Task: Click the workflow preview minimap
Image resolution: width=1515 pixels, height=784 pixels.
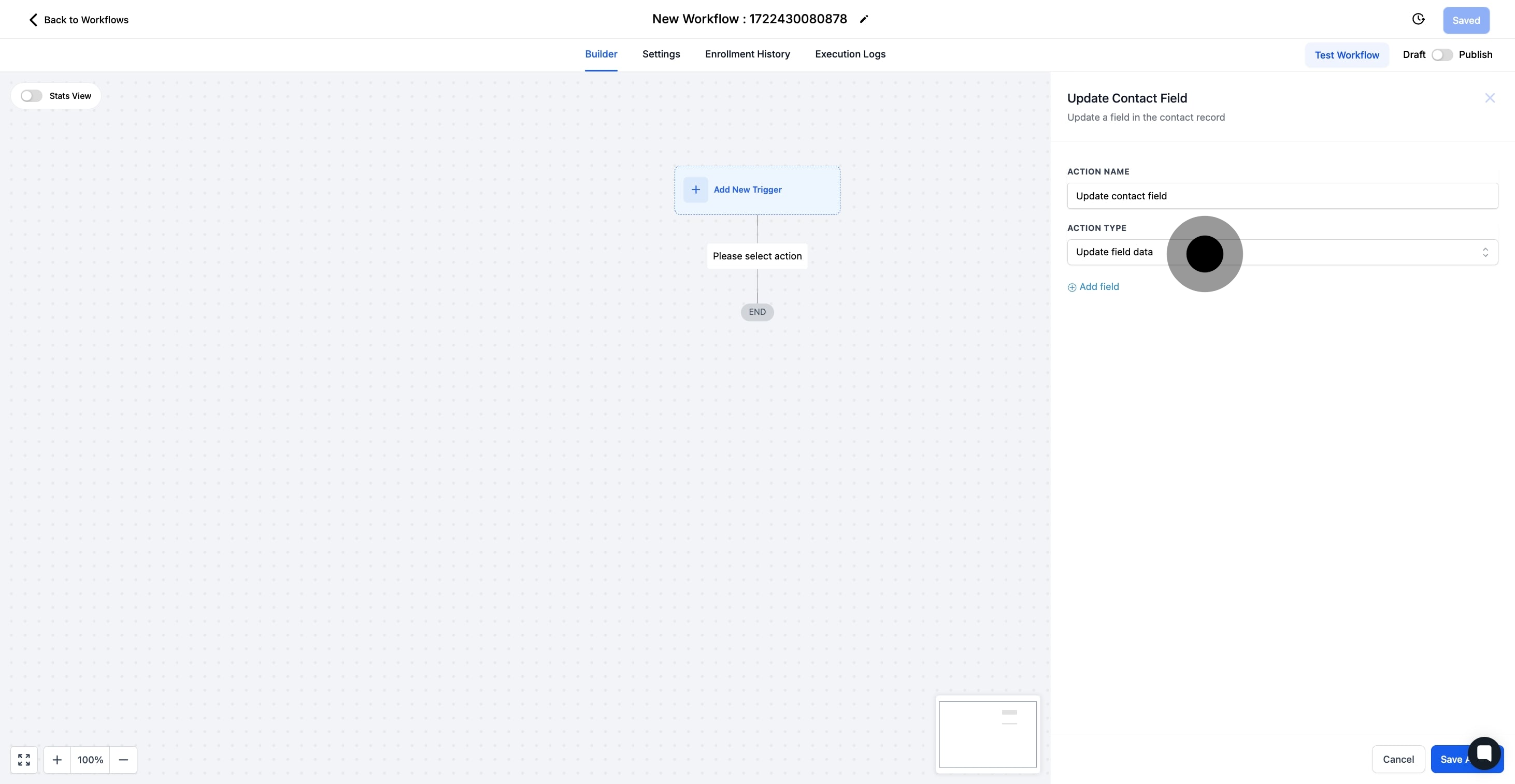Action: 987,734
